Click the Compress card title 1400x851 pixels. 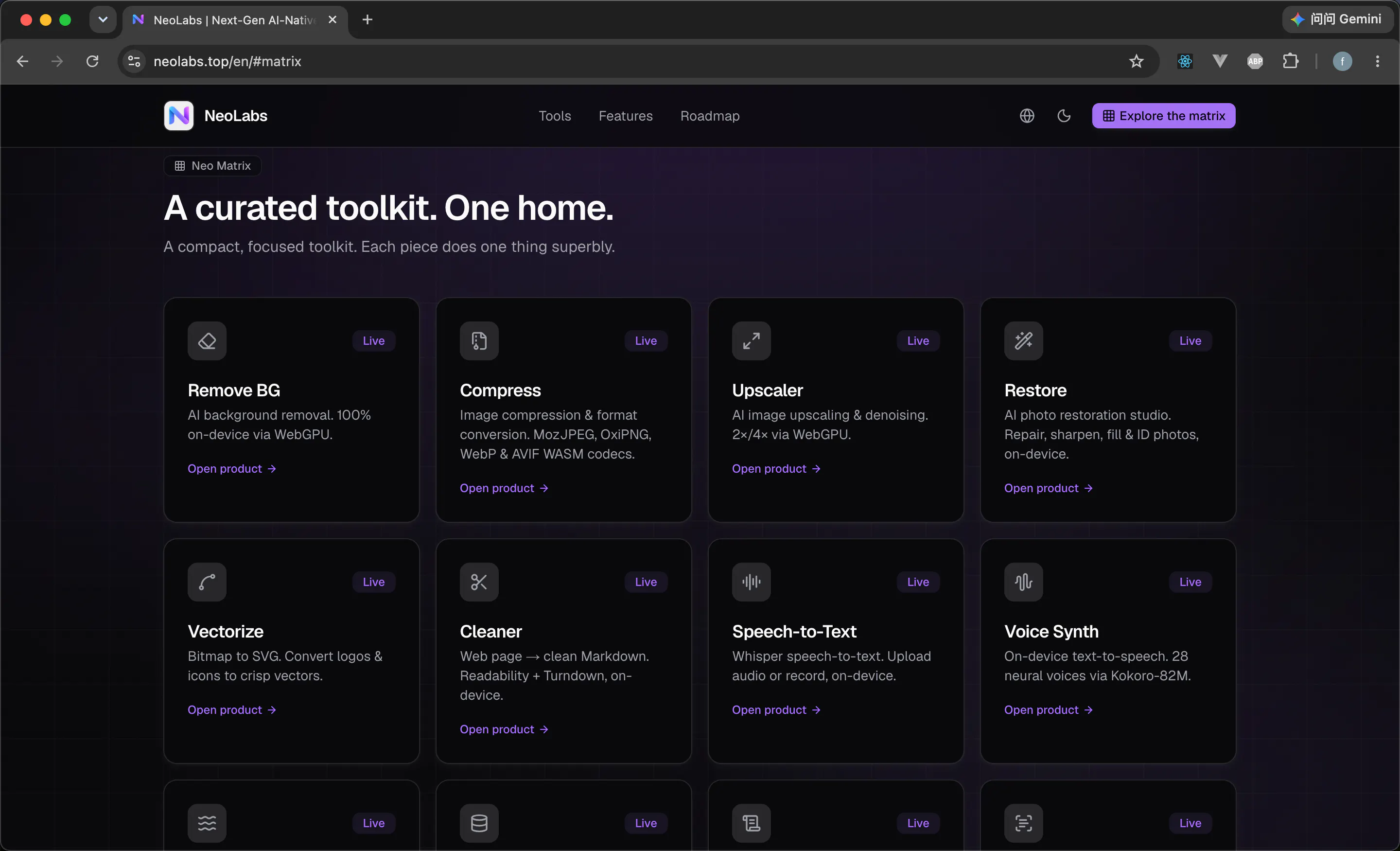[500, 390]
